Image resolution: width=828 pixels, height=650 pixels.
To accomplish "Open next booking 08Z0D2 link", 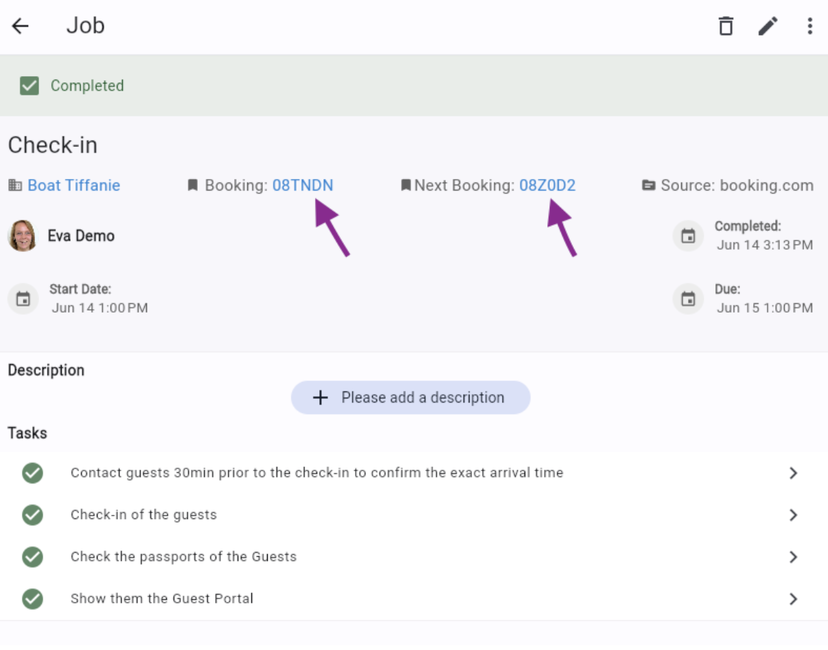I will click(547, 185).
